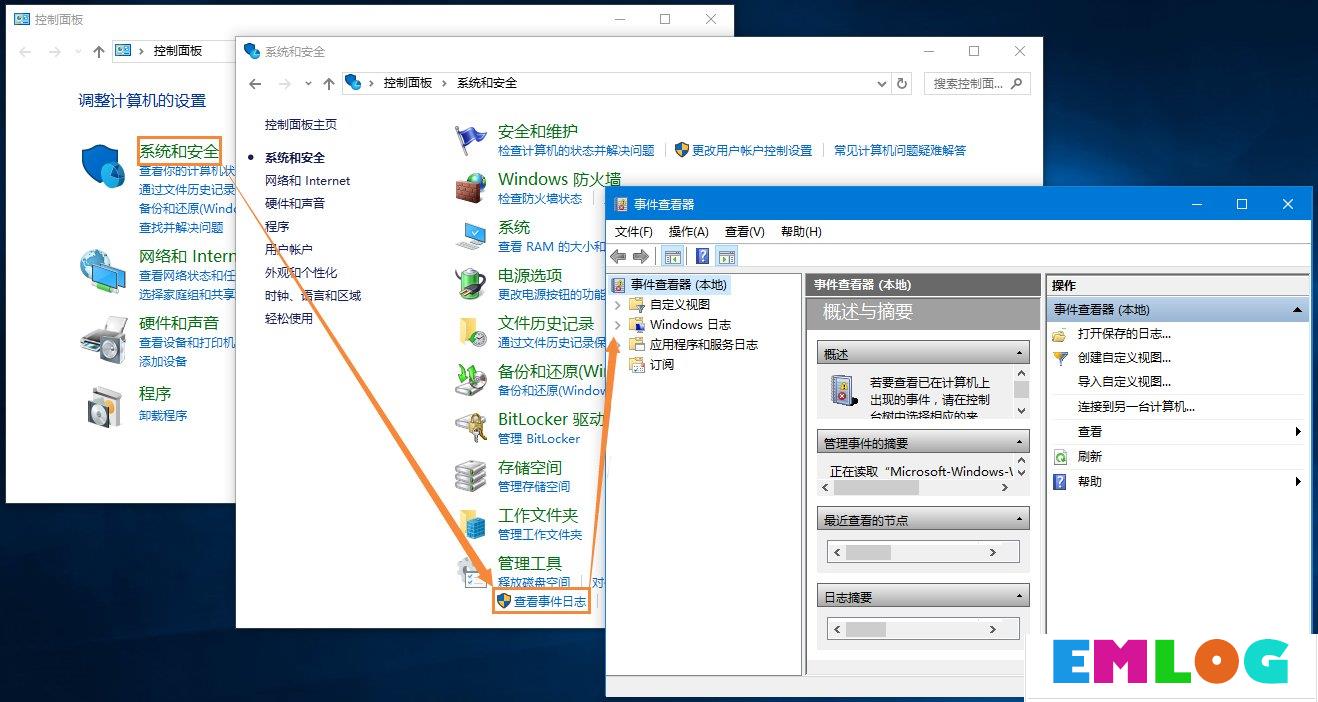Click the 系统 computer icon
1318x702 pixels.
pos(471,236)
